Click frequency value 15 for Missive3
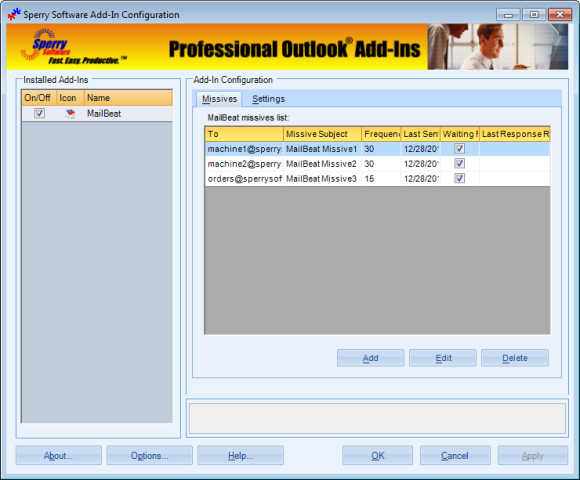This screenshot has height=480, width=580. click(x=381, y=178)
